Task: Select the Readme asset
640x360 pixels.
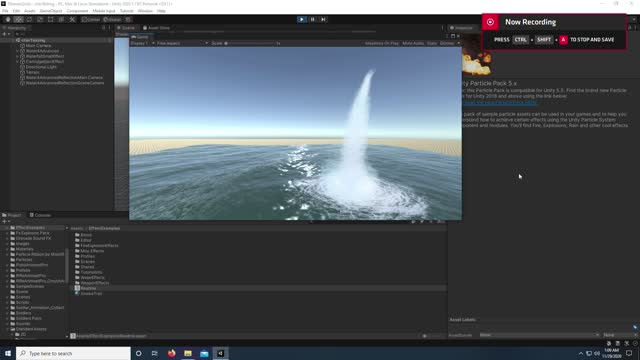Action: 88,288
